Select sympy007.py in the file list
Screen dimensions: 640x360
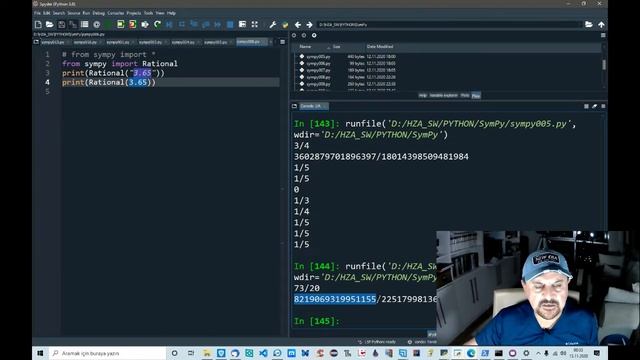(x=318, y=70)
